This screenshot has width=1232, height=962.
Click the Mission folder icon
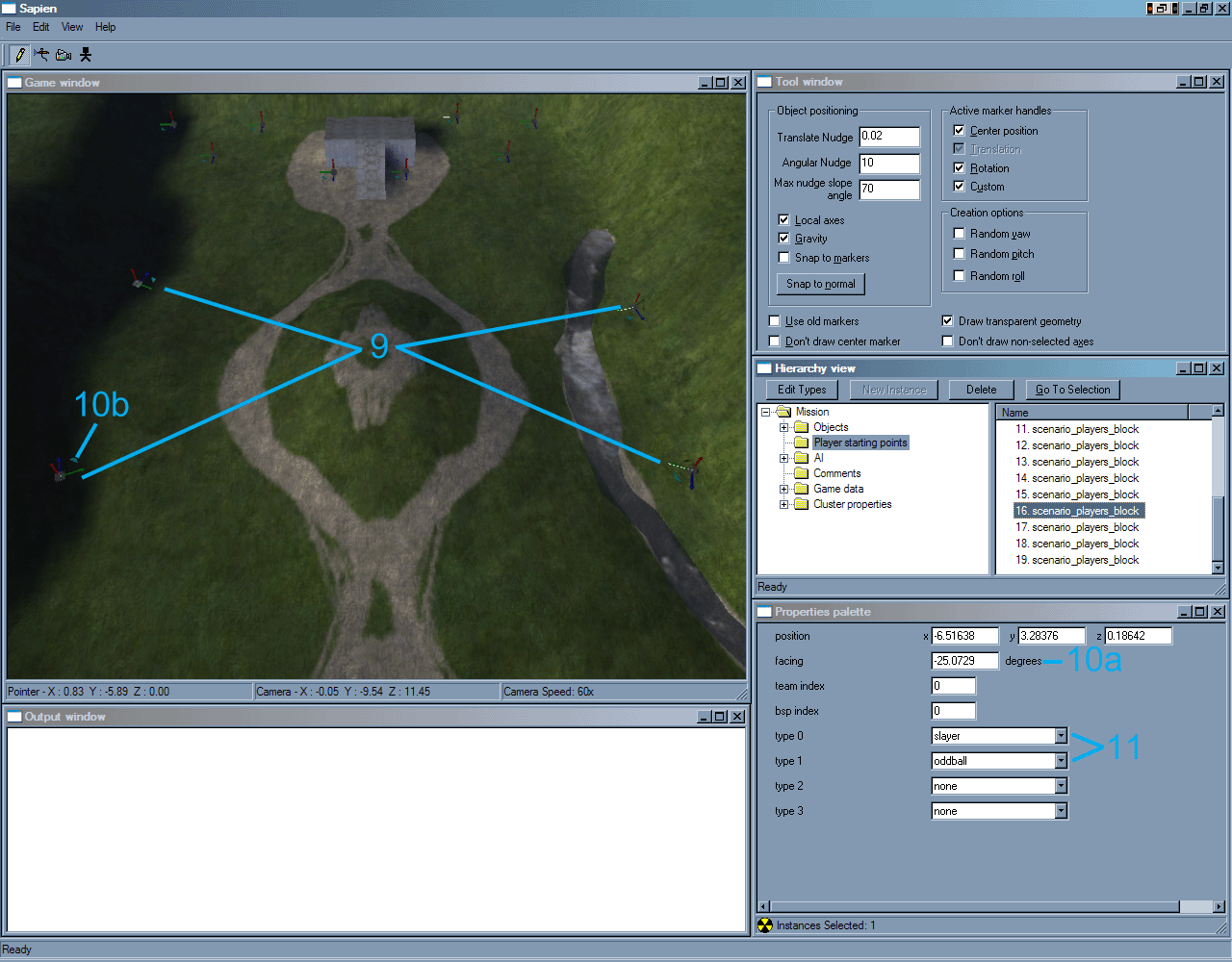tap(783, 412)
